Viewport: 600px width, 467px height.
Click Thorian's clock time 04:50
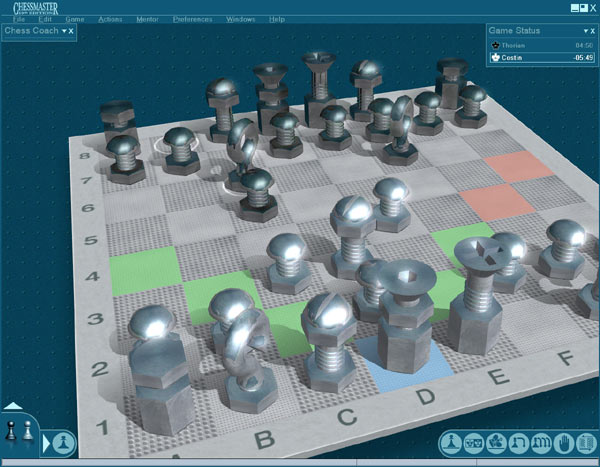(584, 45)
